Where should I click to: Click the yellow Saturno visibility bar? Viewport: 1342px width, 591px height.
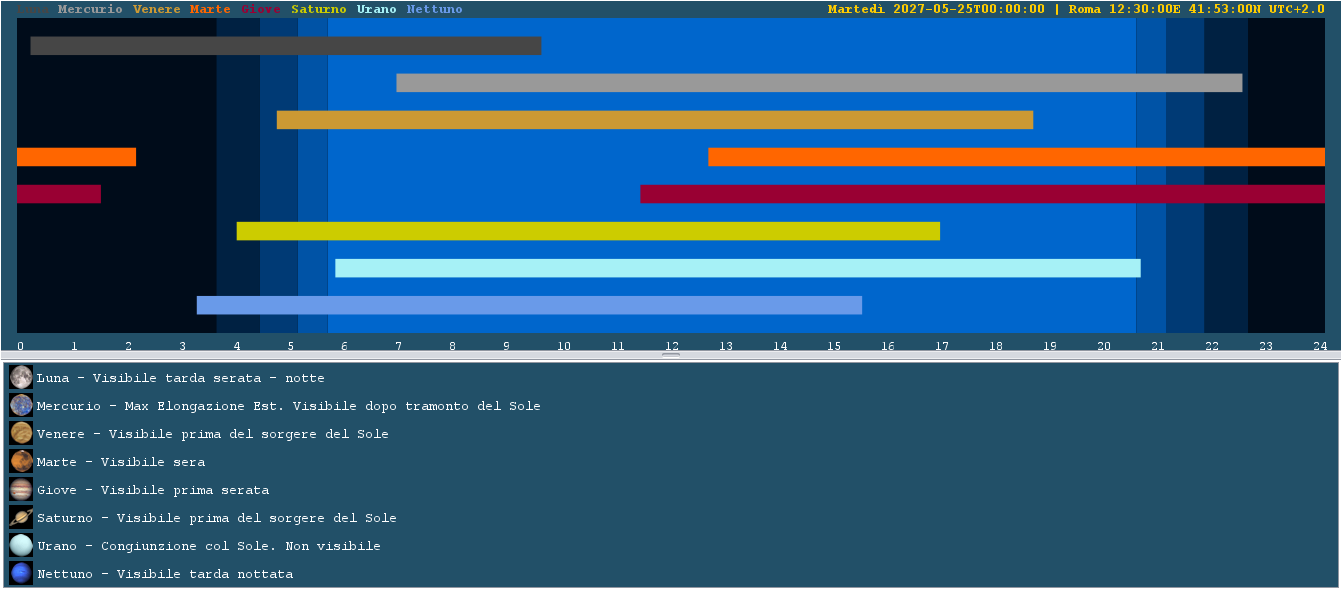pyautogui.click(x=588, y=231)
